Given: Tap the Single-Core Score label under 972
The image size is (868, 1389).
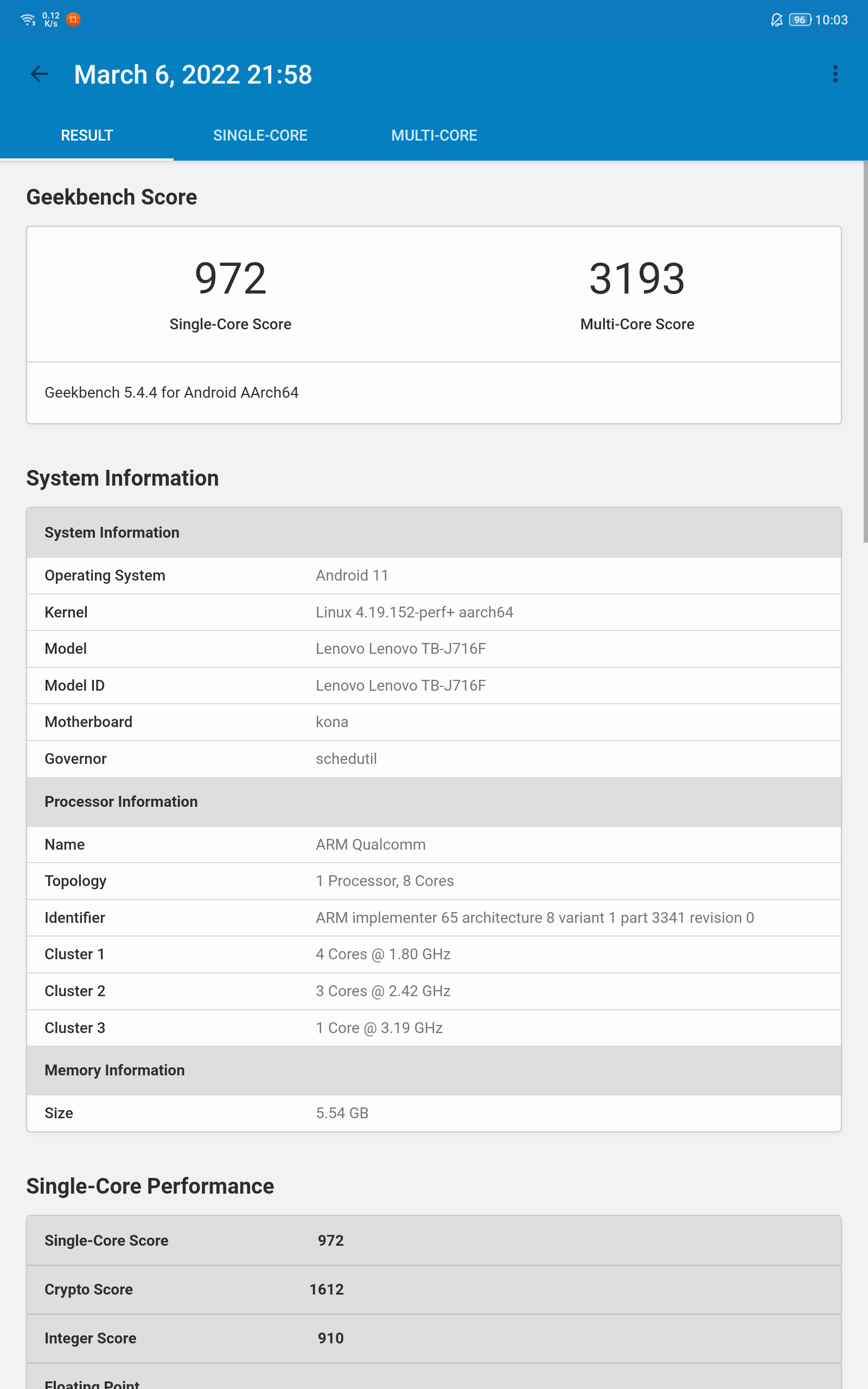Looking at the screenshot, I should tap(230, 324).
